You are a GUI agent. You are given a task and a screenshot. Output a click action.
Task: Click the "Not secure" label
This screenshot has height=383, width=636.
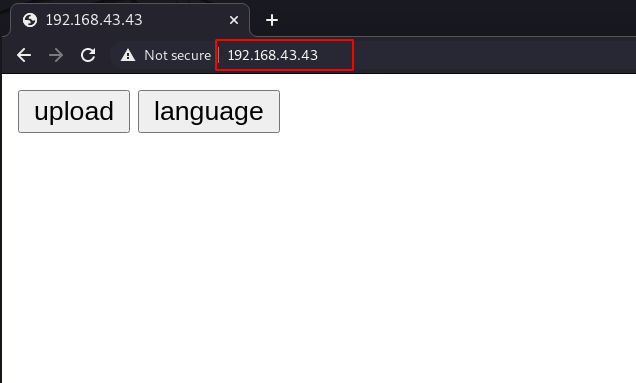[178, 55]
